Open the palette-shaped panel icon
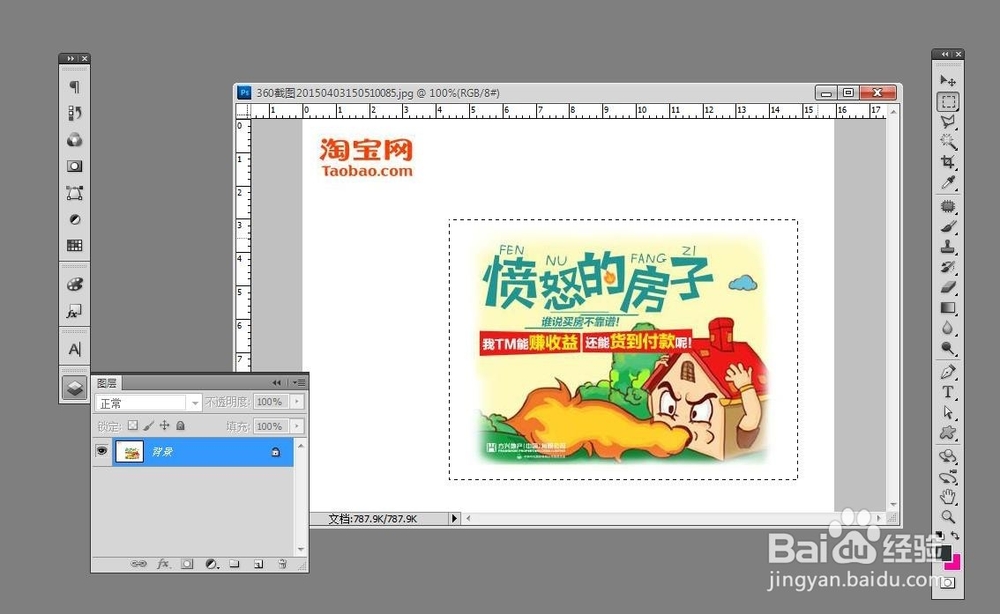Screen dimensions: 1000x614 [75, 284]
